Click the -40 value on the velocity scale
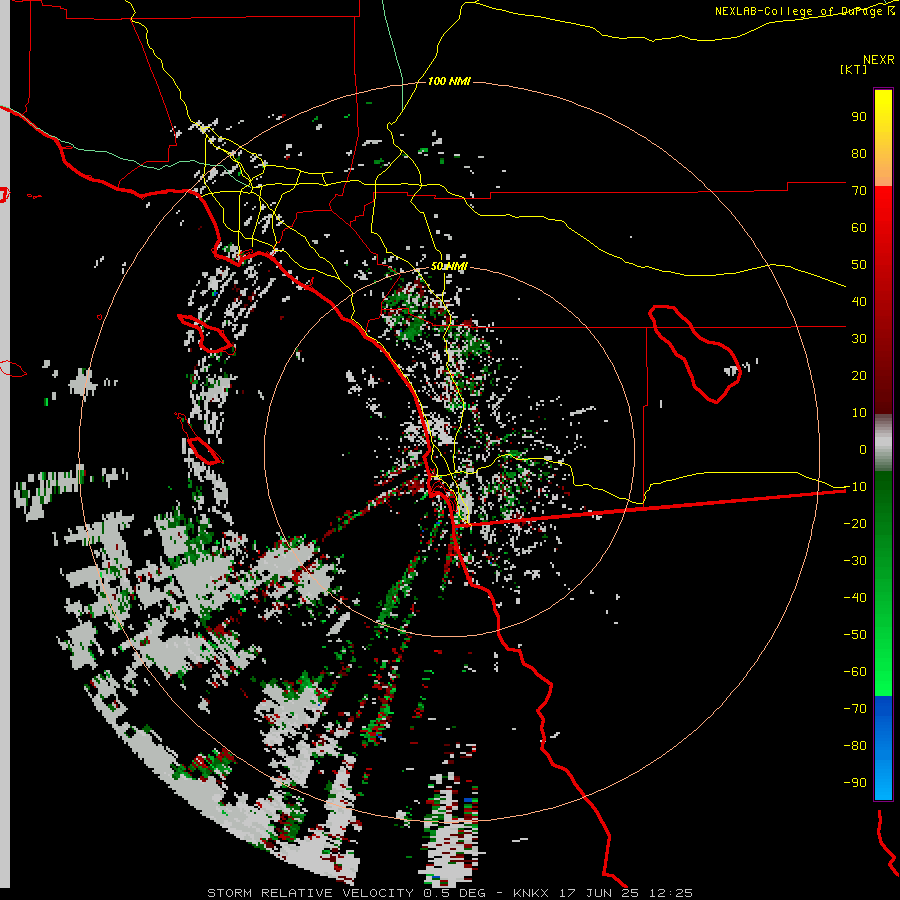 click(x=855, y=598)
